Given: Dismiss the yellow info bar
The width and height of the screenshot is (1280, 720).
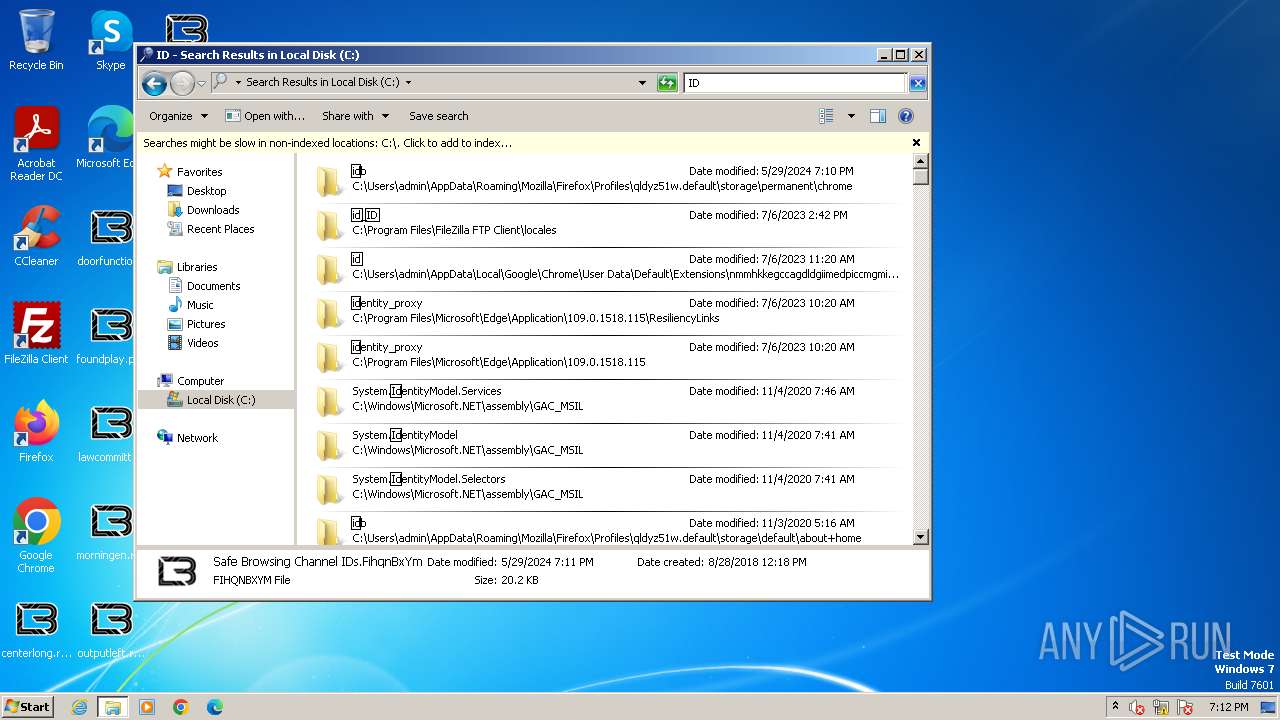Looking at the screenshot, I should [916, 143].
